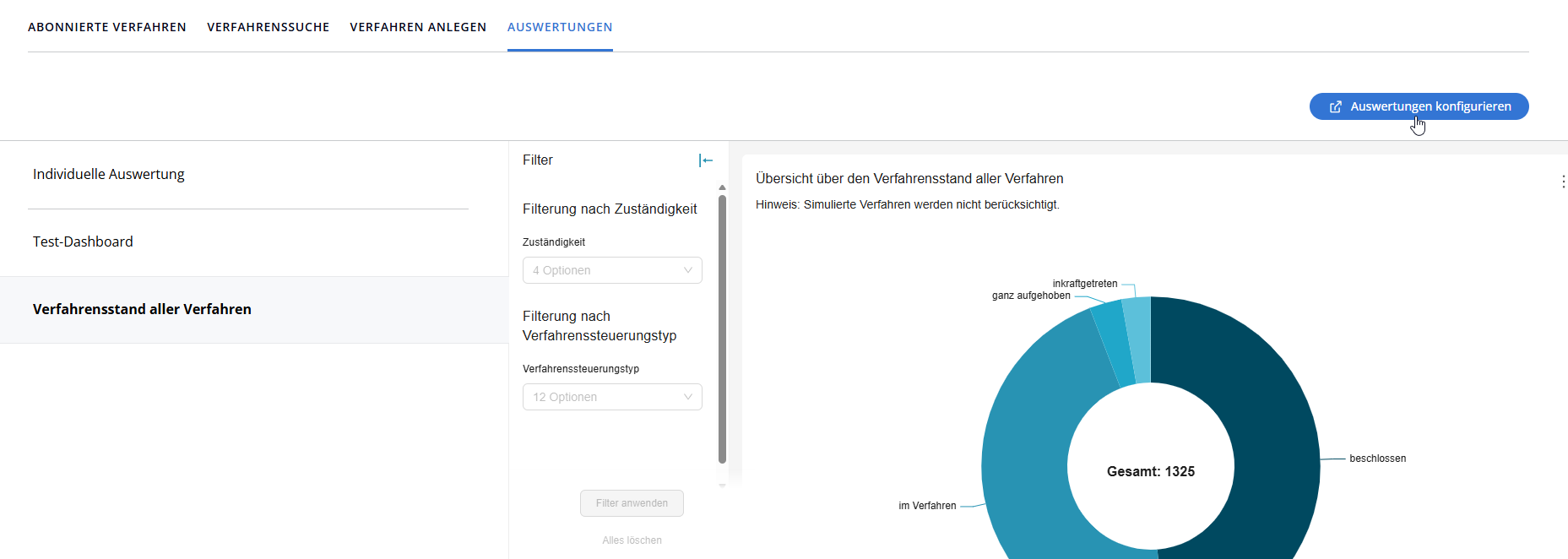This screenshot has width=1568, height=559.
Task: Select the narrow ganz aufgehoben donut slice
Action: point(1113,344)
